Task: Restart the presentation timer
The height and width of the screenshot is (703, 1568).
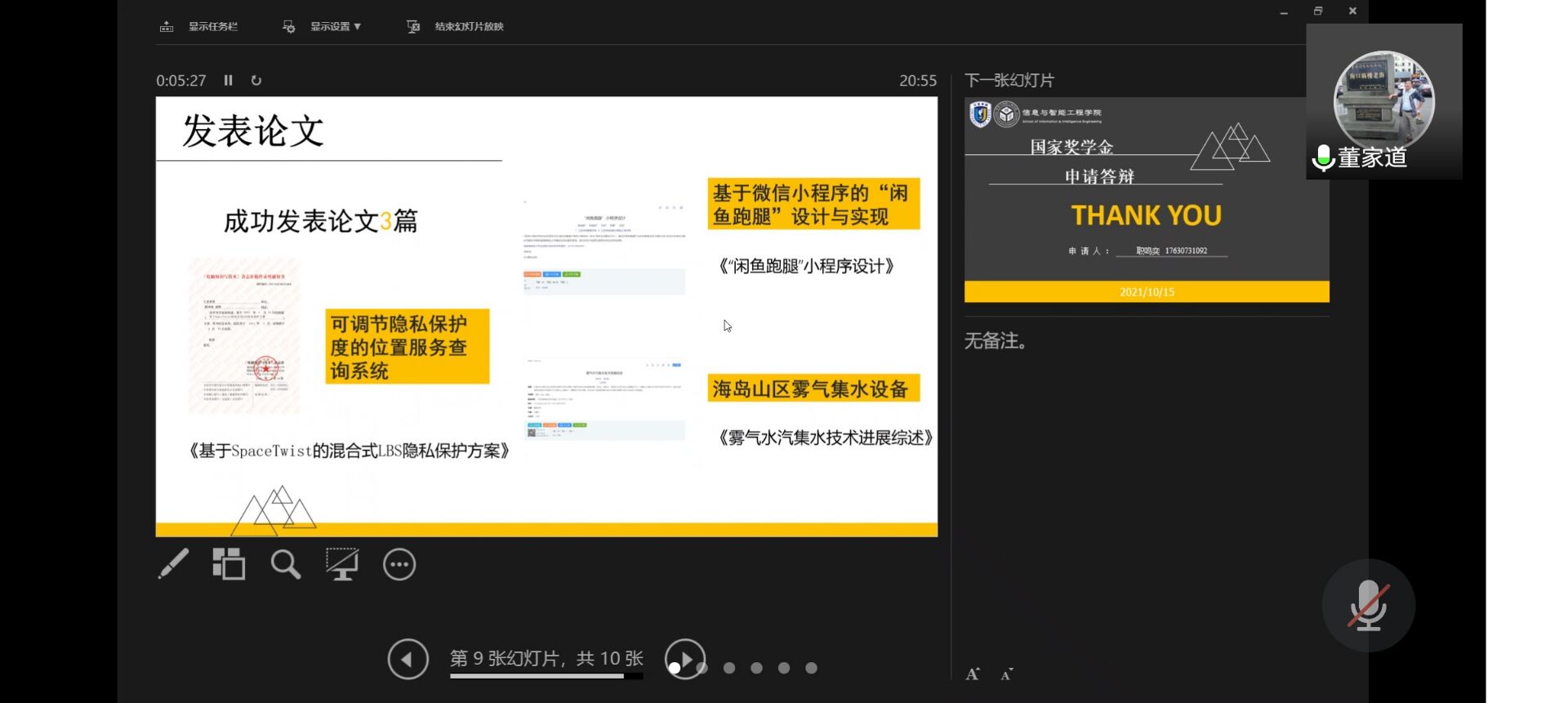Action: pos(256,80)
